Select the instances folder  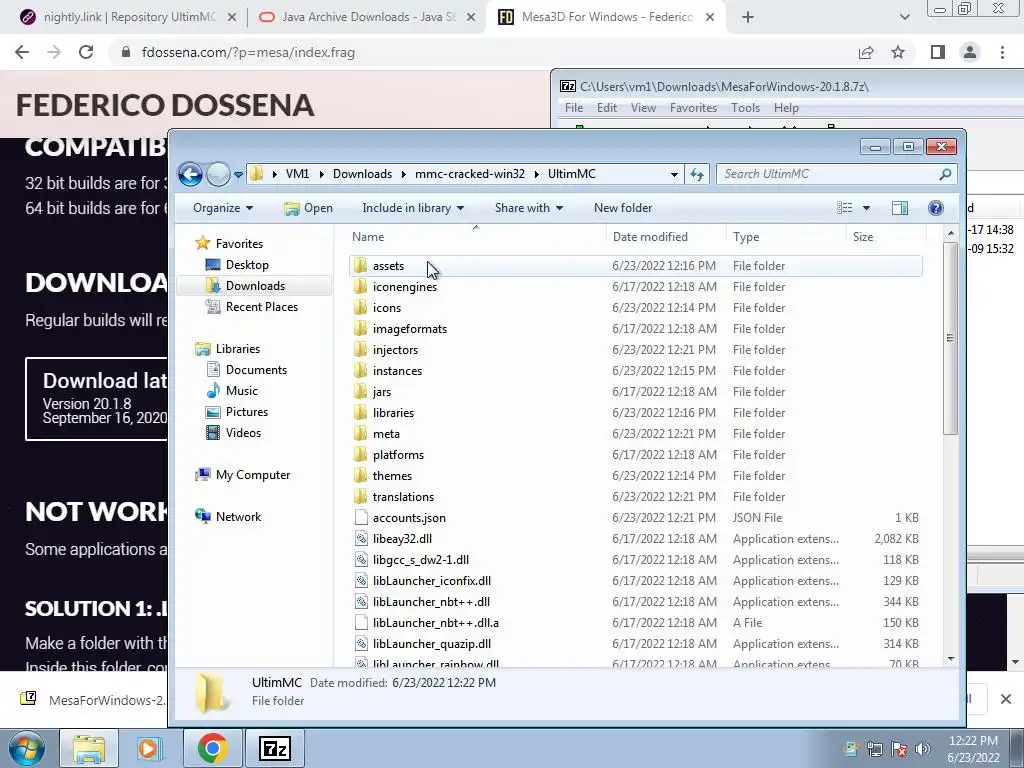(397, 370)
